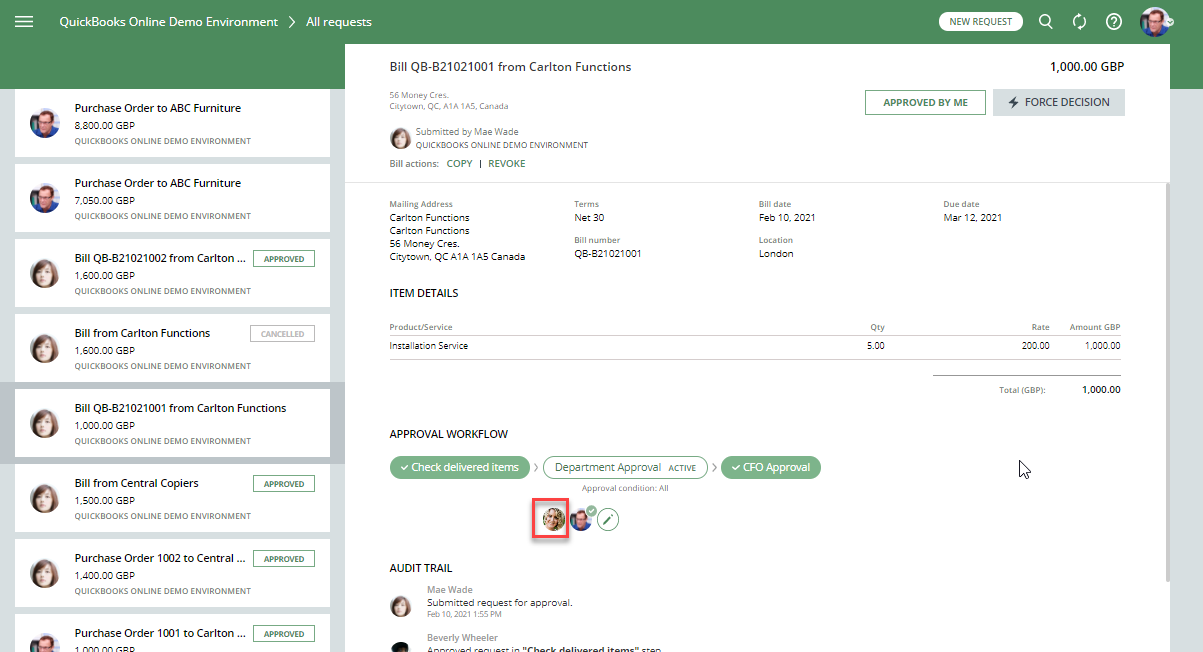The image size is (1203, 652).
Task: Click avatar on cancelled Carlton Functions bill card
Action: click(x=44, y=348)
